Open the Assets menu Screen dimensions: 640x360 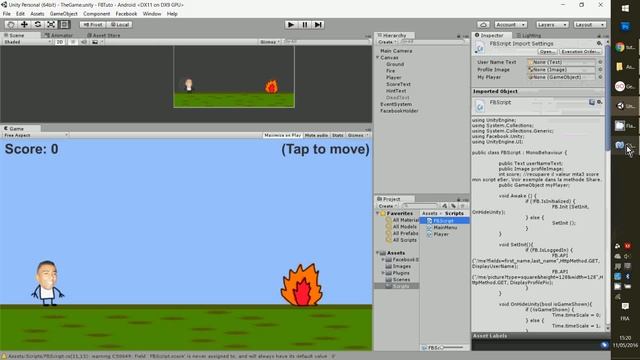pos(37,14)
